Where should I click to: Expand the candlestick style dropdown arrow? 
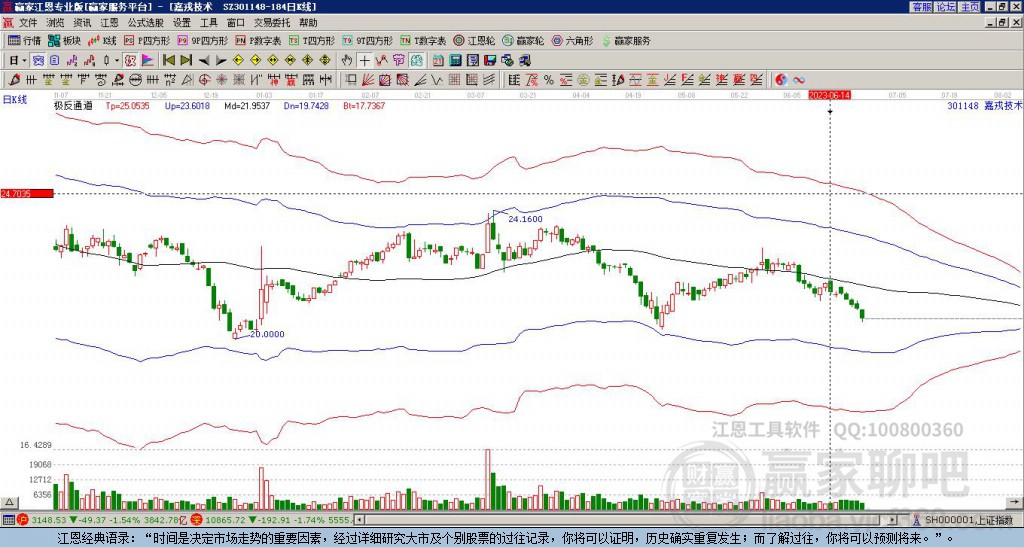(117, 61)
